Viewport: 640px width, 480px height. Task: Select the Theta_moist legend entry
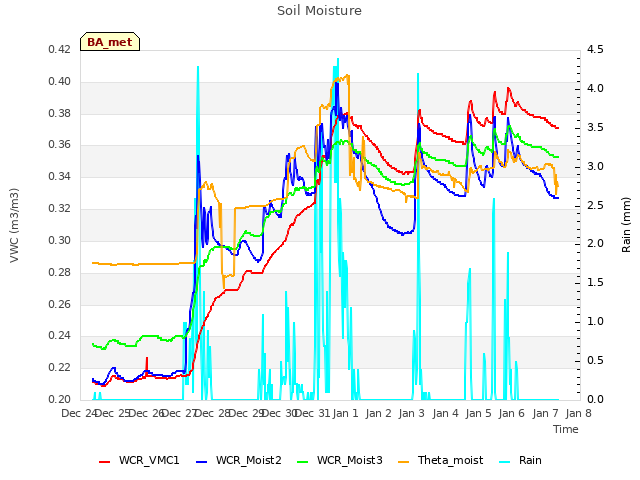point(440,460)
